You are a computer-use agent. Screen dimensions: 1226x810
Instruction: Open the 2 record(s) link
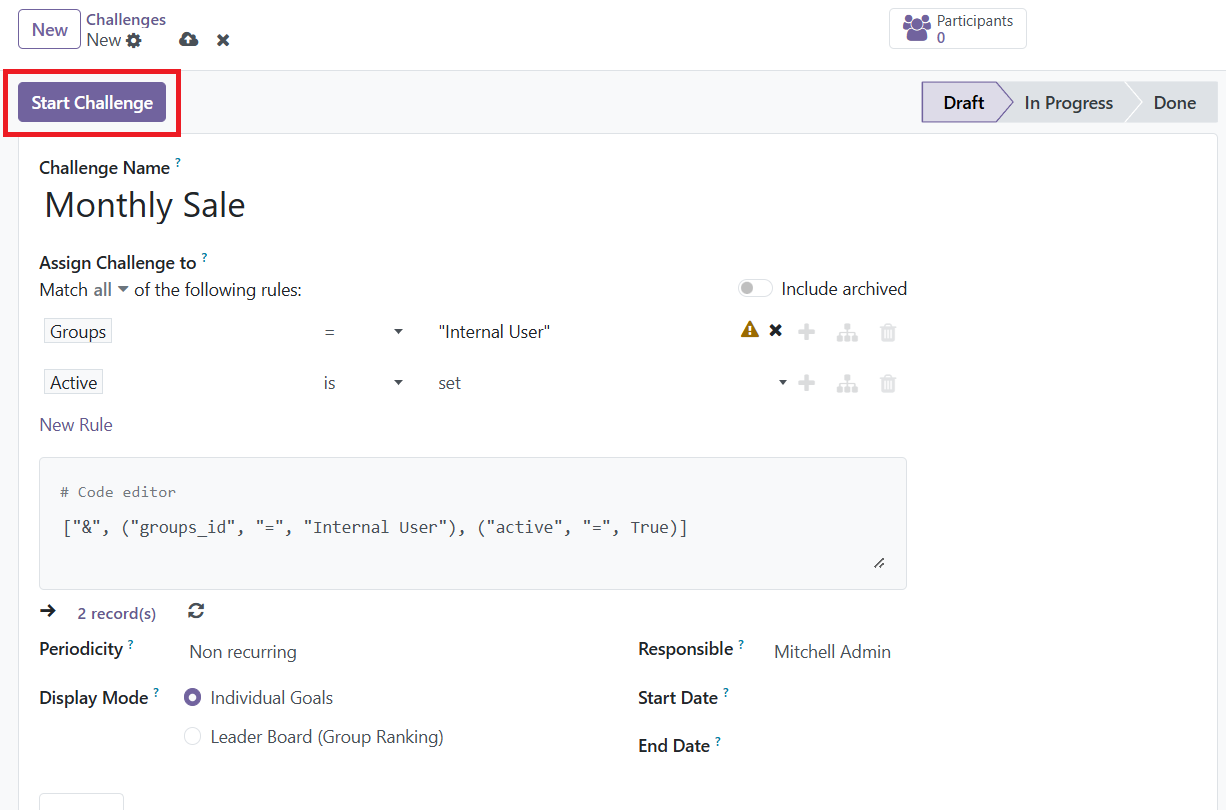(117, 613)
